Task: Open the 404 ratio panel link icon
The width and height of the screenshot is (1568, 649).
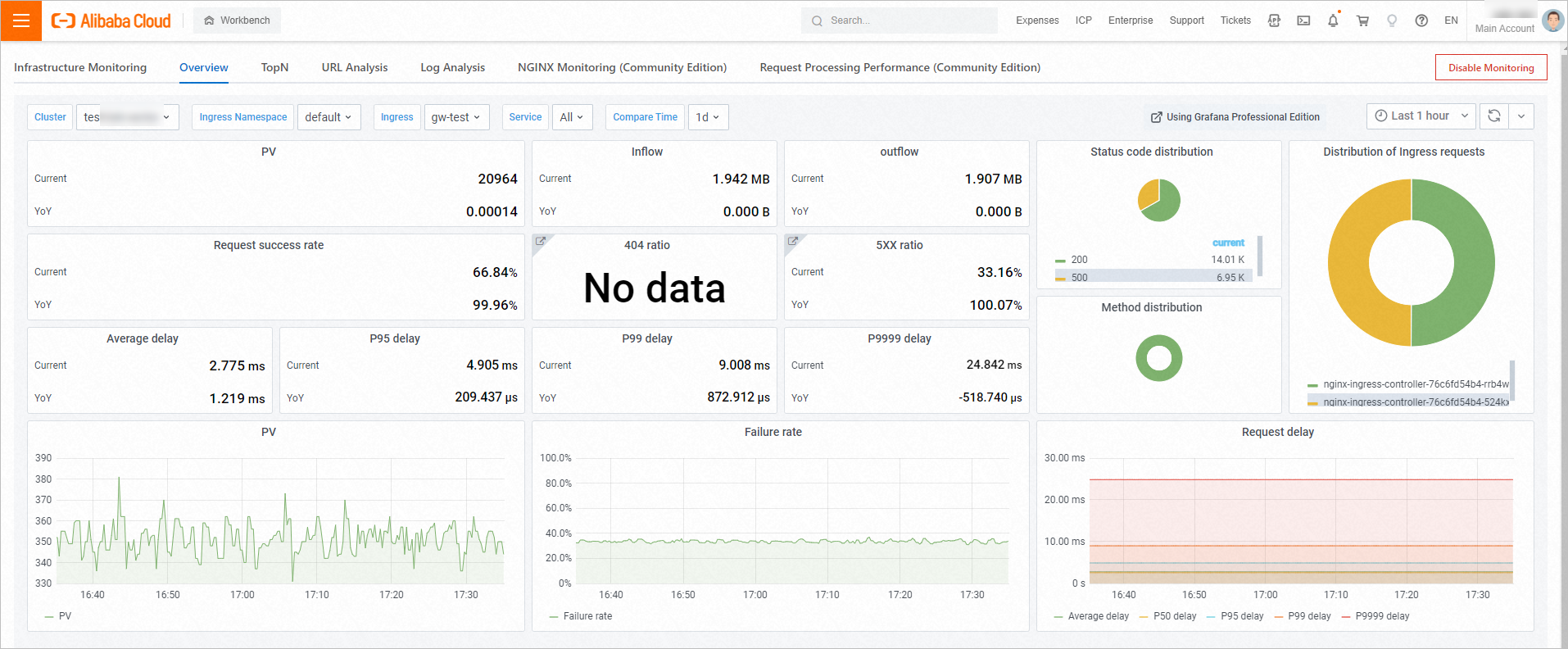Action: 541,242
